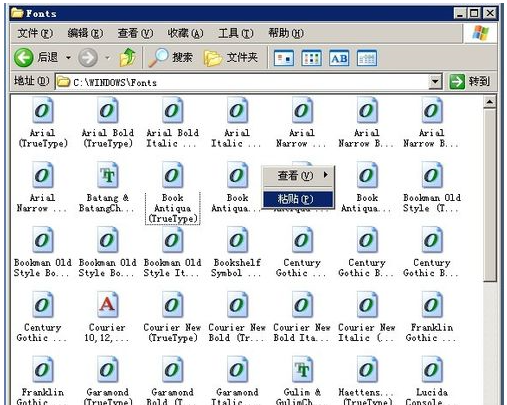Select Bookman Old Style (T... font
Screen dimensions: 507x405
pos(432,187)
